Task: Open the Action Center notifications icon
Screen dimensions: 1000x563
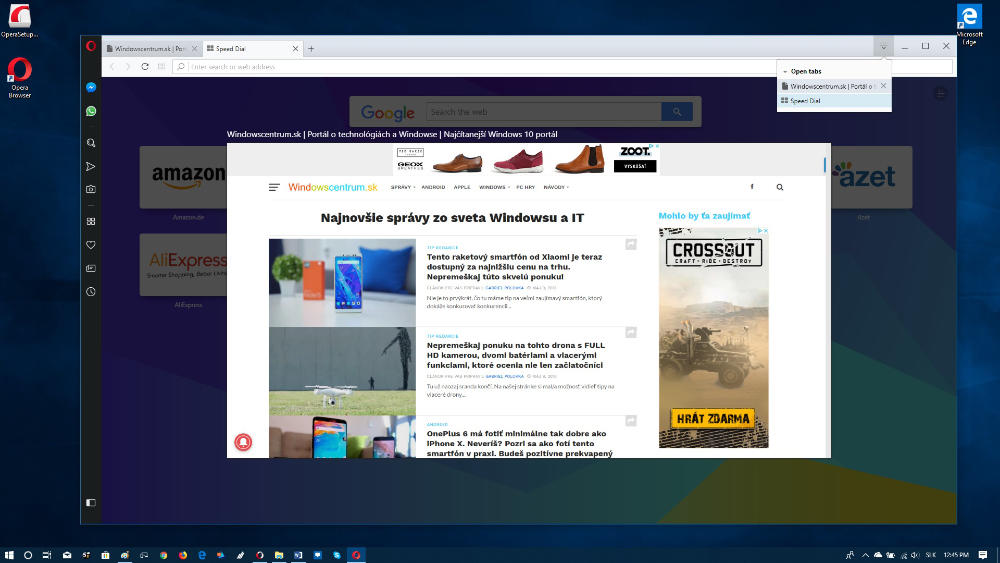Action: click(983, 555)
